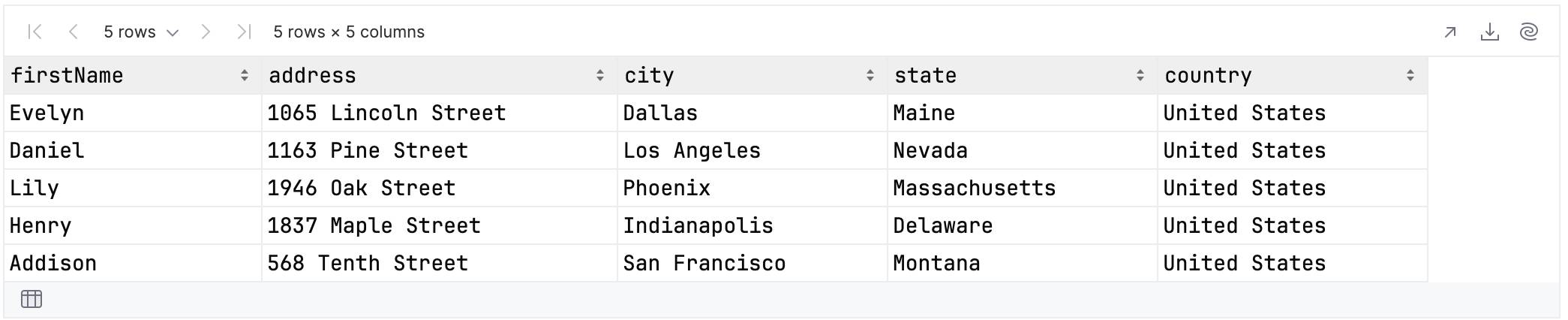Jump to last page of rows

(243, 32)
